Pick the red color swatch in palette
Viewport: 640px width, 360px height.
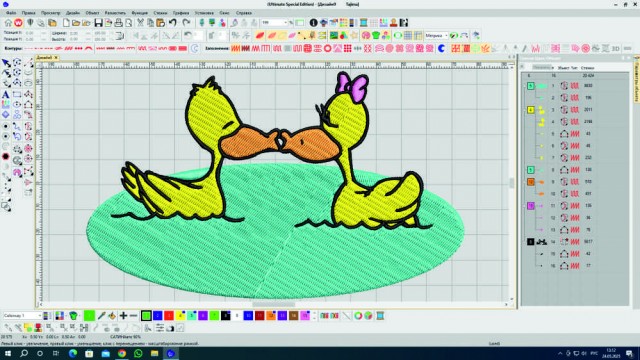[x=169, y=316]
